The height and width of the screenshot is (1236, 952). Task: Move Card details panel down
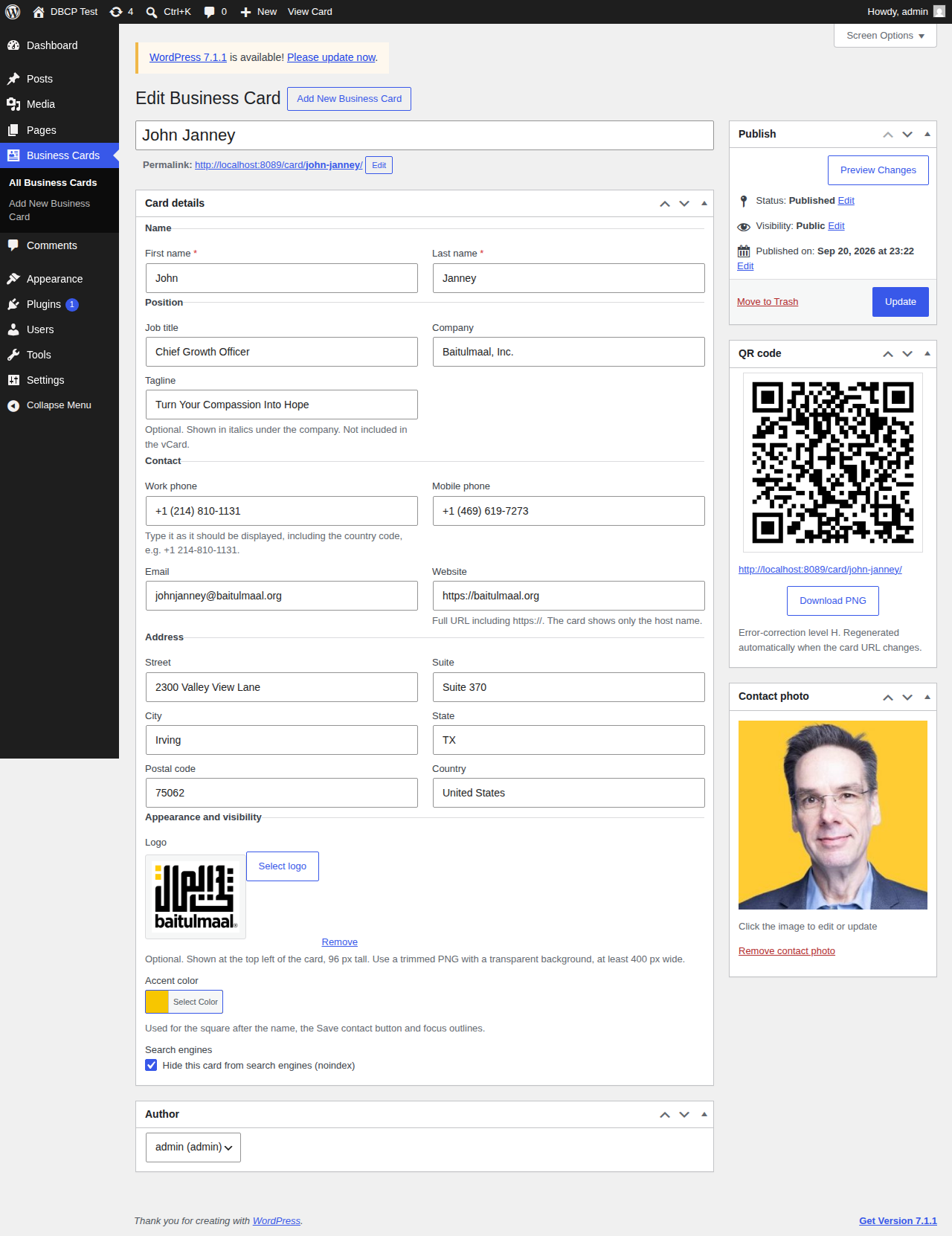pos(684,204)
